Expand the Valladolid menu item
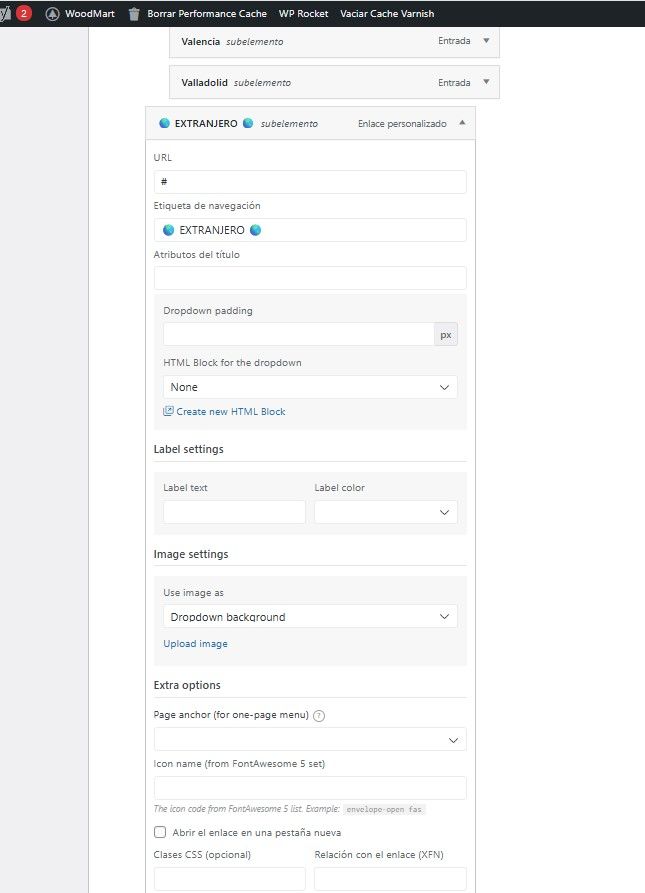This screenshot has width=645, height=893. 486,82
